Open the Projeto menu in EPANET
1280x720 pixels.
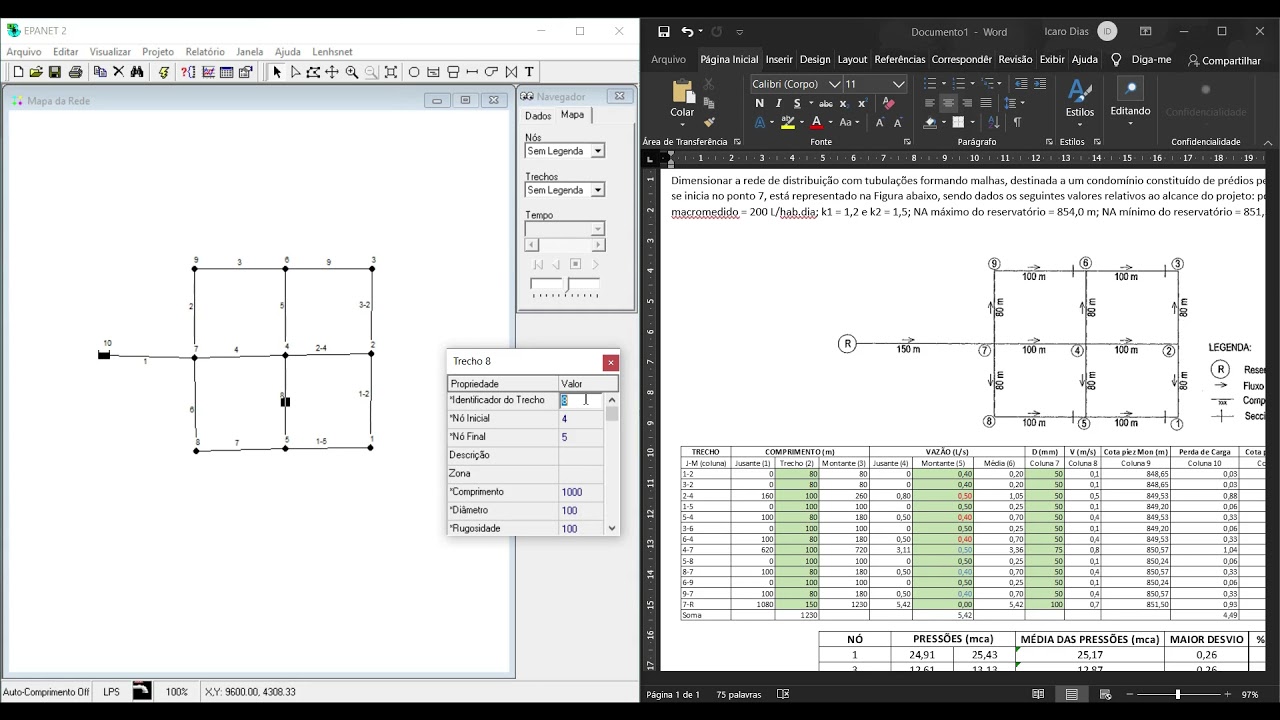[158, 52]
